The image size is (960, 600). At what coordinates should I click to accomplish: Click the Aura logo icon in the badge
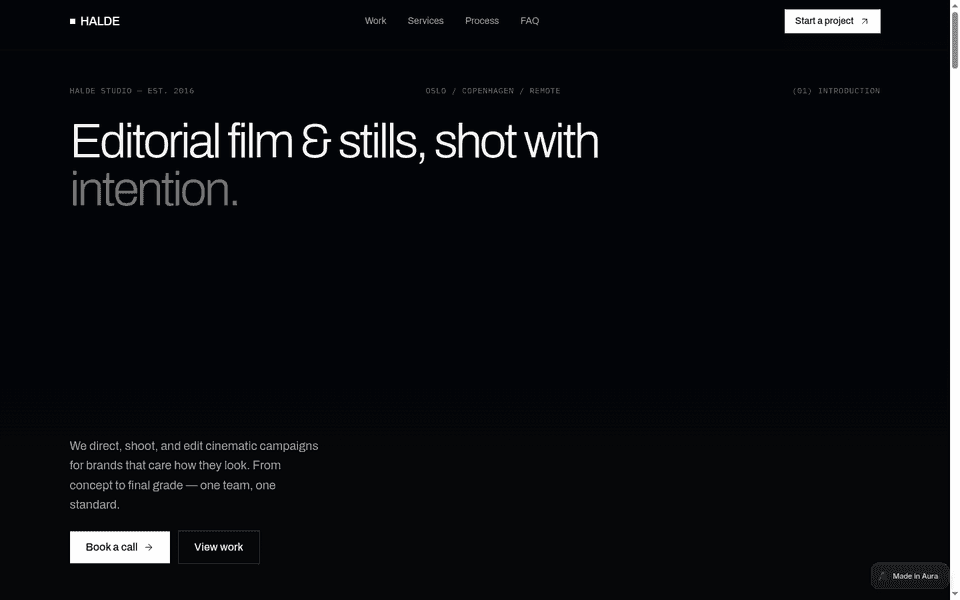882,576
